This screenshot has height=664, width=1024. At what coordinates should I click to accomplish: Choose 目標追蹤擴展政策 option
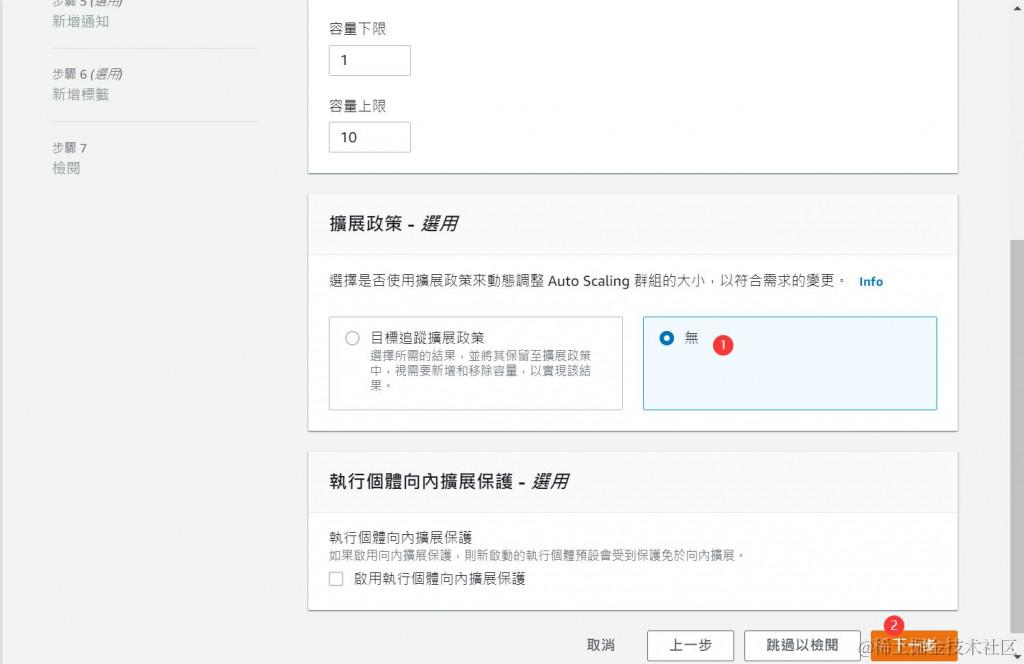(352, 338)
